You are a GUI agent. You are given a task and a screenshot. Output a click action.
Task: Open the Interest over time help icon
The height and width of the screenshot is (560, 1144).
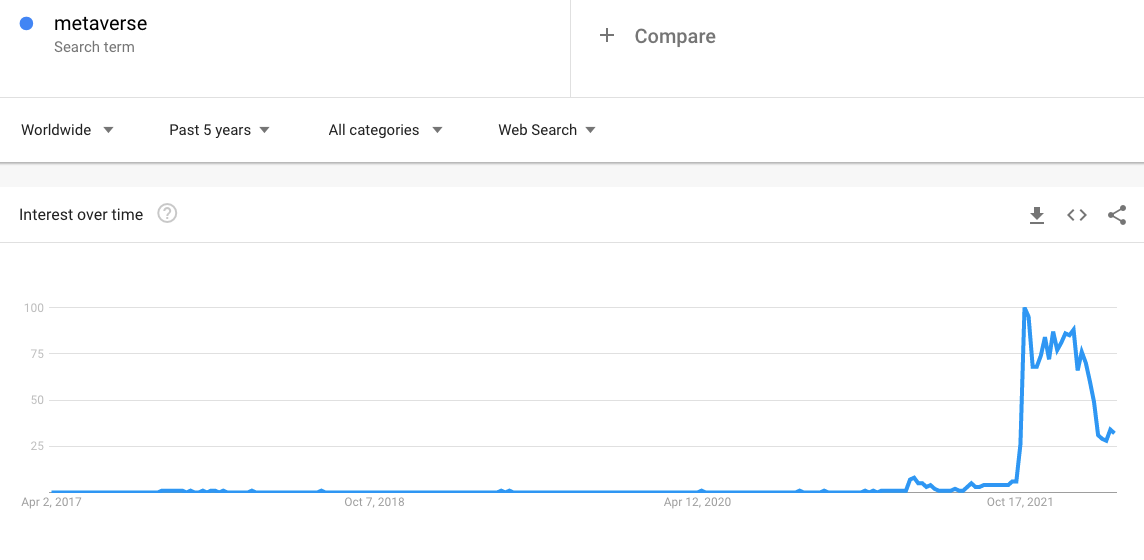tap(167, 213)
